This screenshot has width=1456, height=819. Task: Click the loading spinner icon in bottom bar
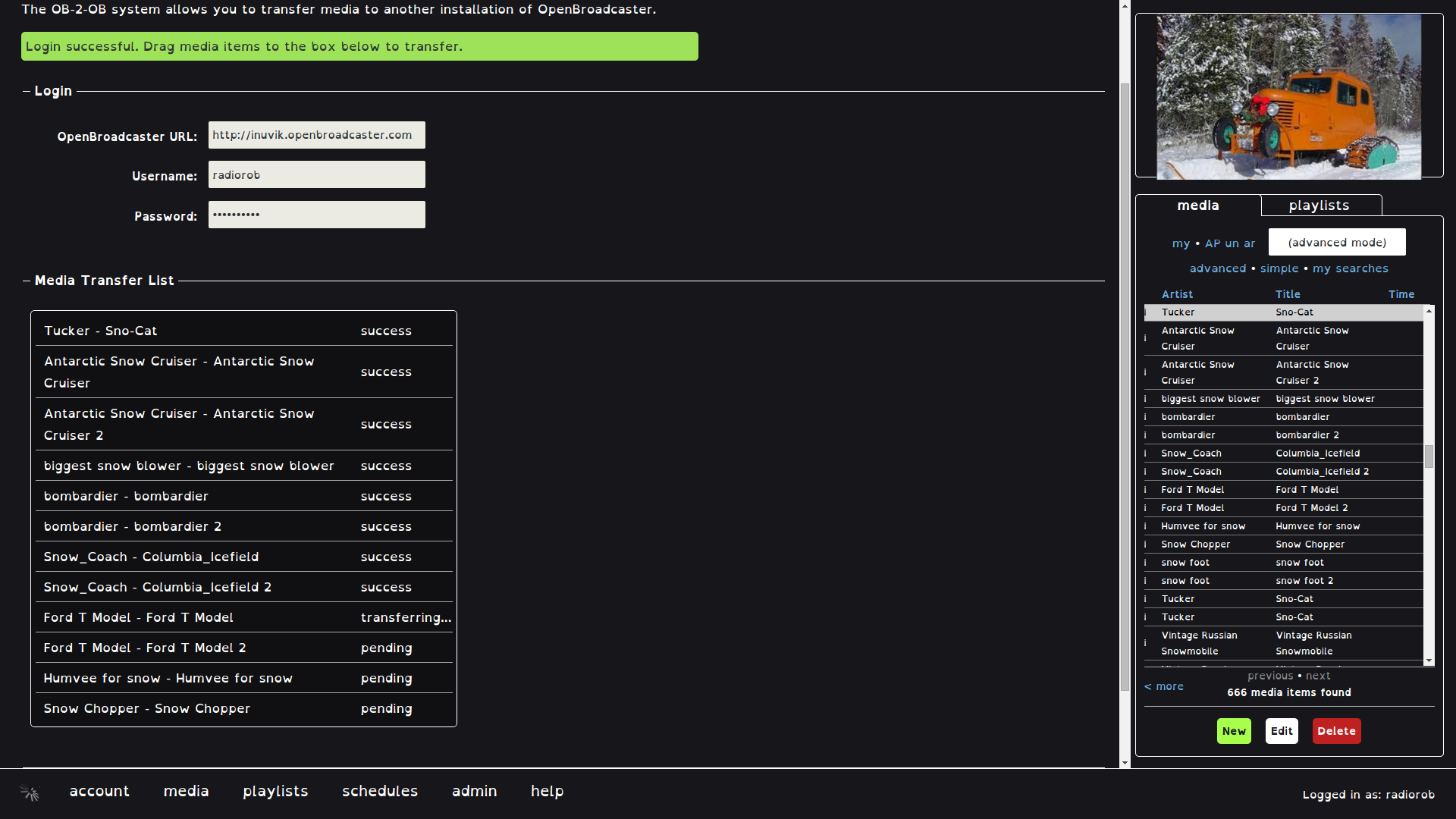(30, 793)
